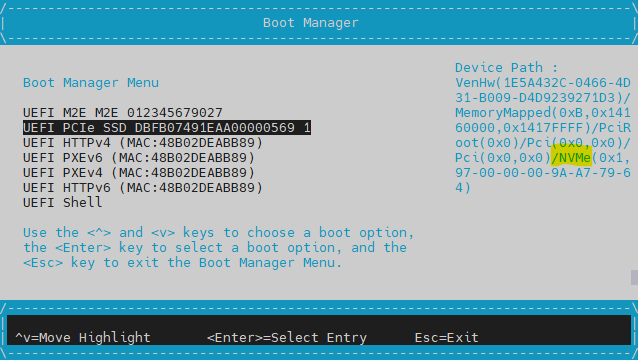Choose UEFI HTTPv6 network boot option
The image size is (638, 360).
coord(143,188)
